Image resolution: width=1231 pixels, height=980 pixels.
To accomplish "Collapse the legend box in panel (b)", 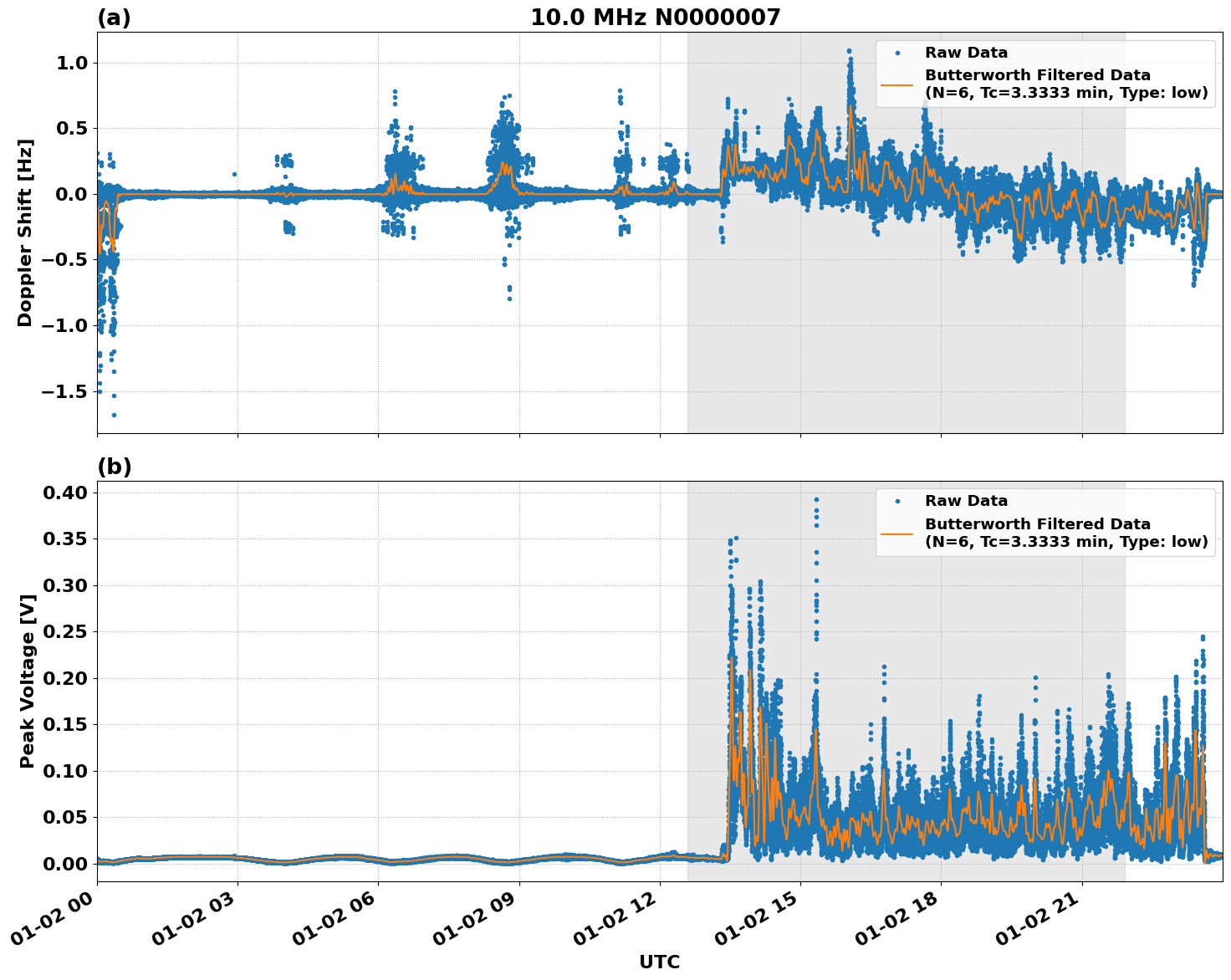I will pos(1044,520).
